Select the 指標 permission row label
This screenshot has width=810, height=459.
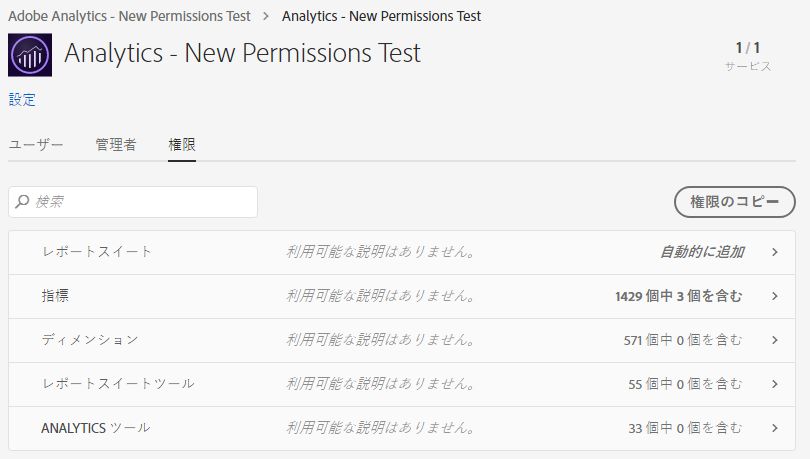click(55, 296)
